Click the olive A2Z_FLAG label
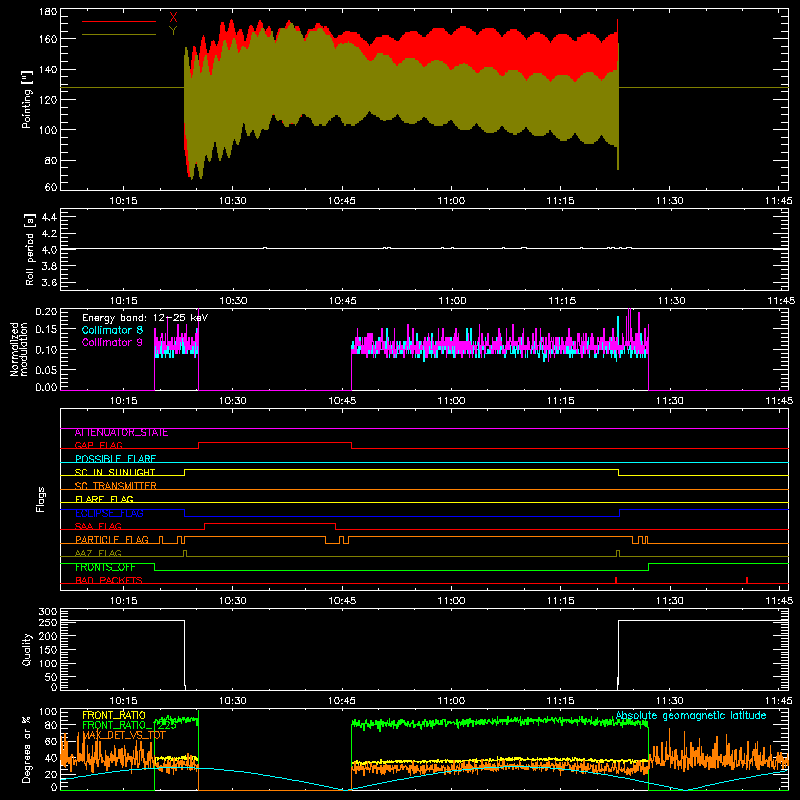This screenshot has width=800, height=800. tap(98, 553)
